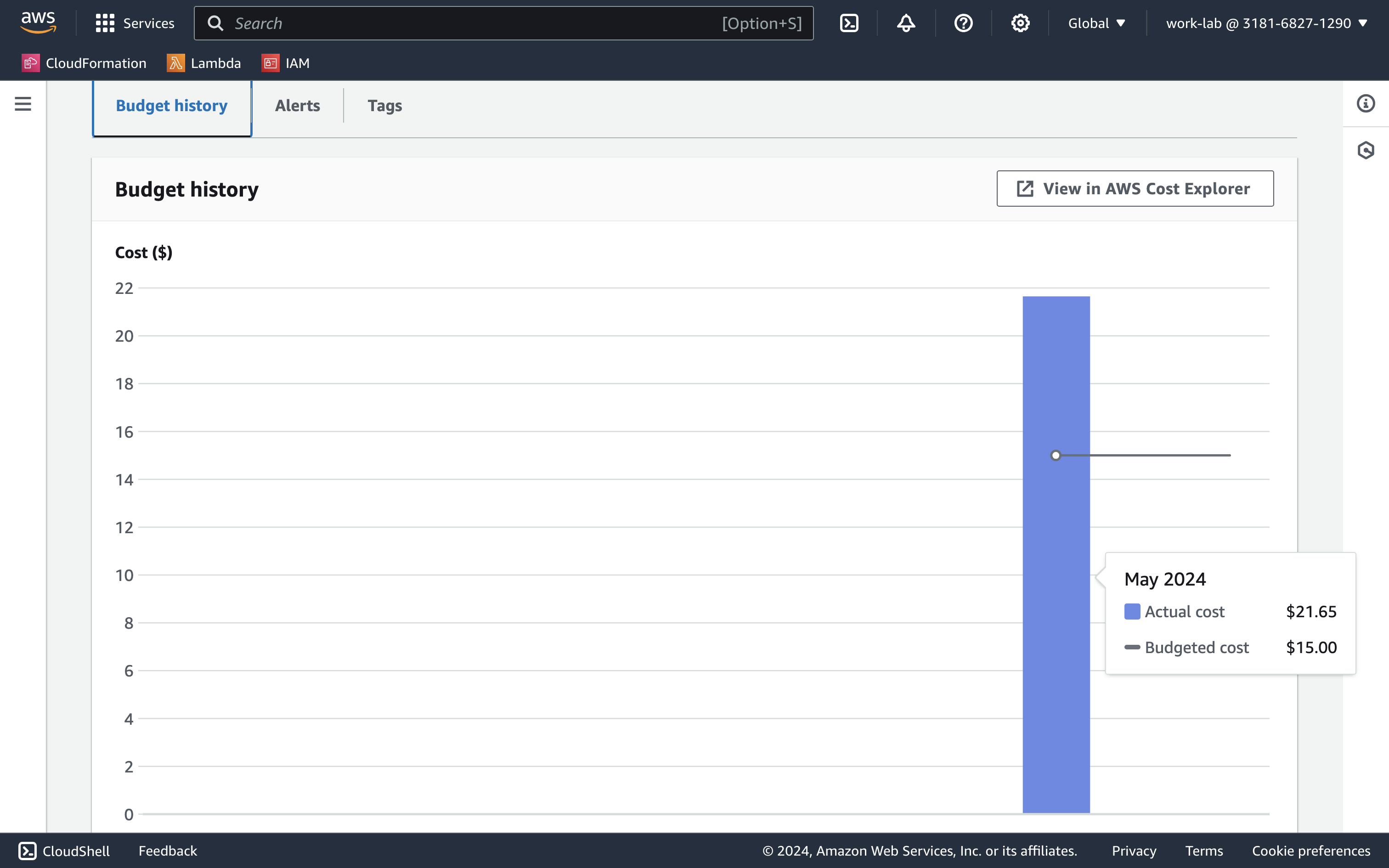This screenshot has height=868, width=1389.
Task: Open the Services grid menu
Action: coord(135,23)
